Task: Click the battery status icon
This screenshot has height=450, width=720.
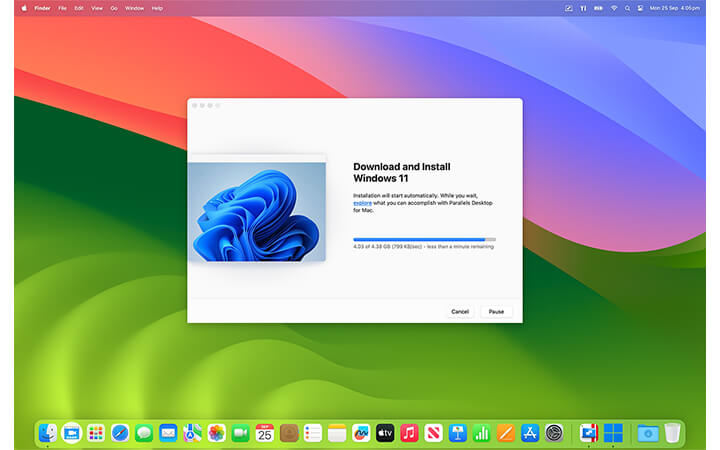Action: point(598,8)
